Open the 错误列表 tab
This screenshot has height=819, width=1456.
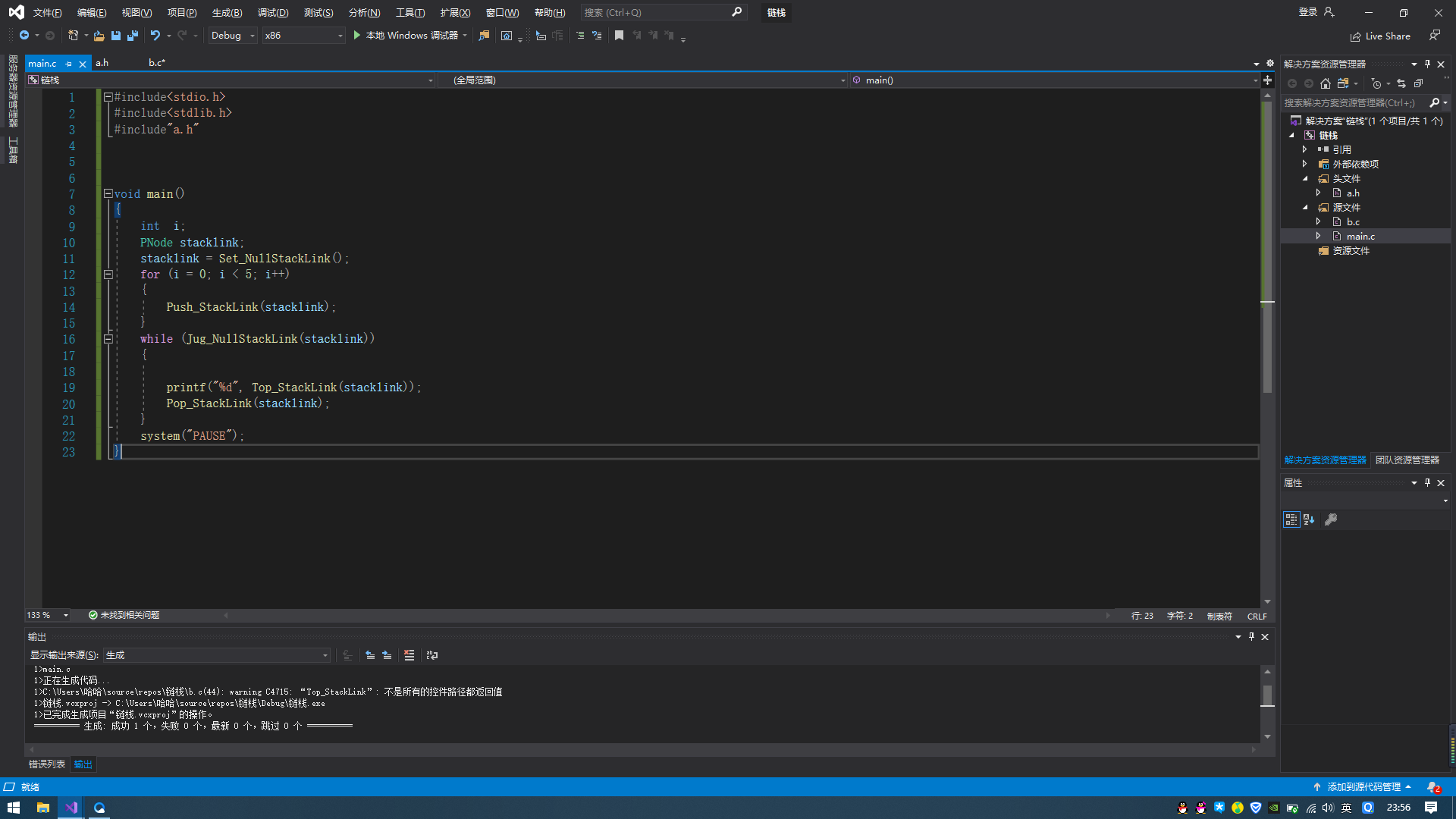pos(47,764)
